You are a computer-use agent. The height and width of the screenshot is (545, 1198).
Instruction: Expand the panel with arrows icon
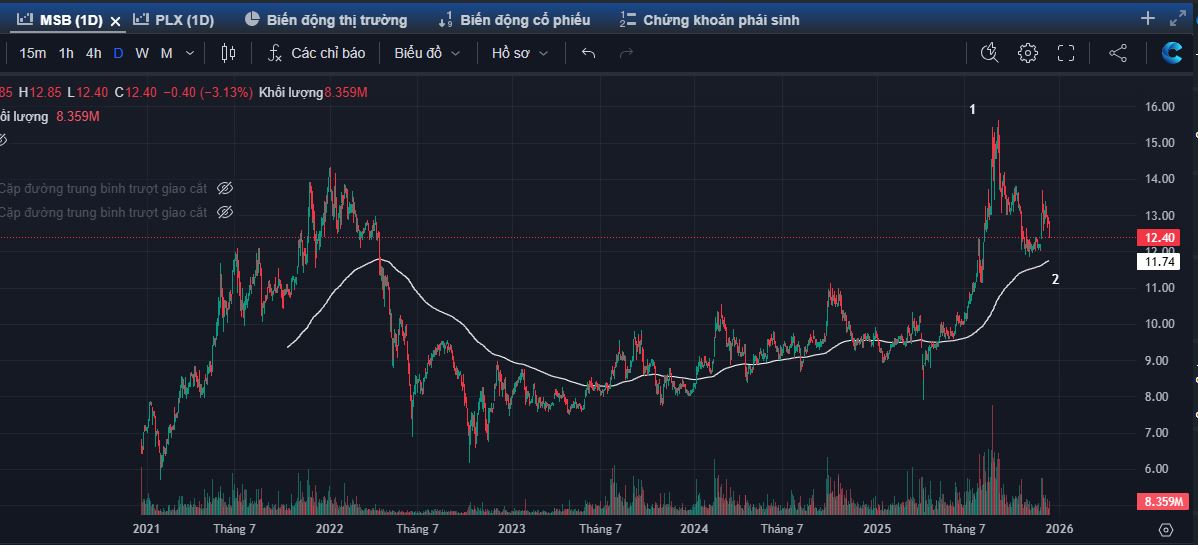coord(1177,18)
